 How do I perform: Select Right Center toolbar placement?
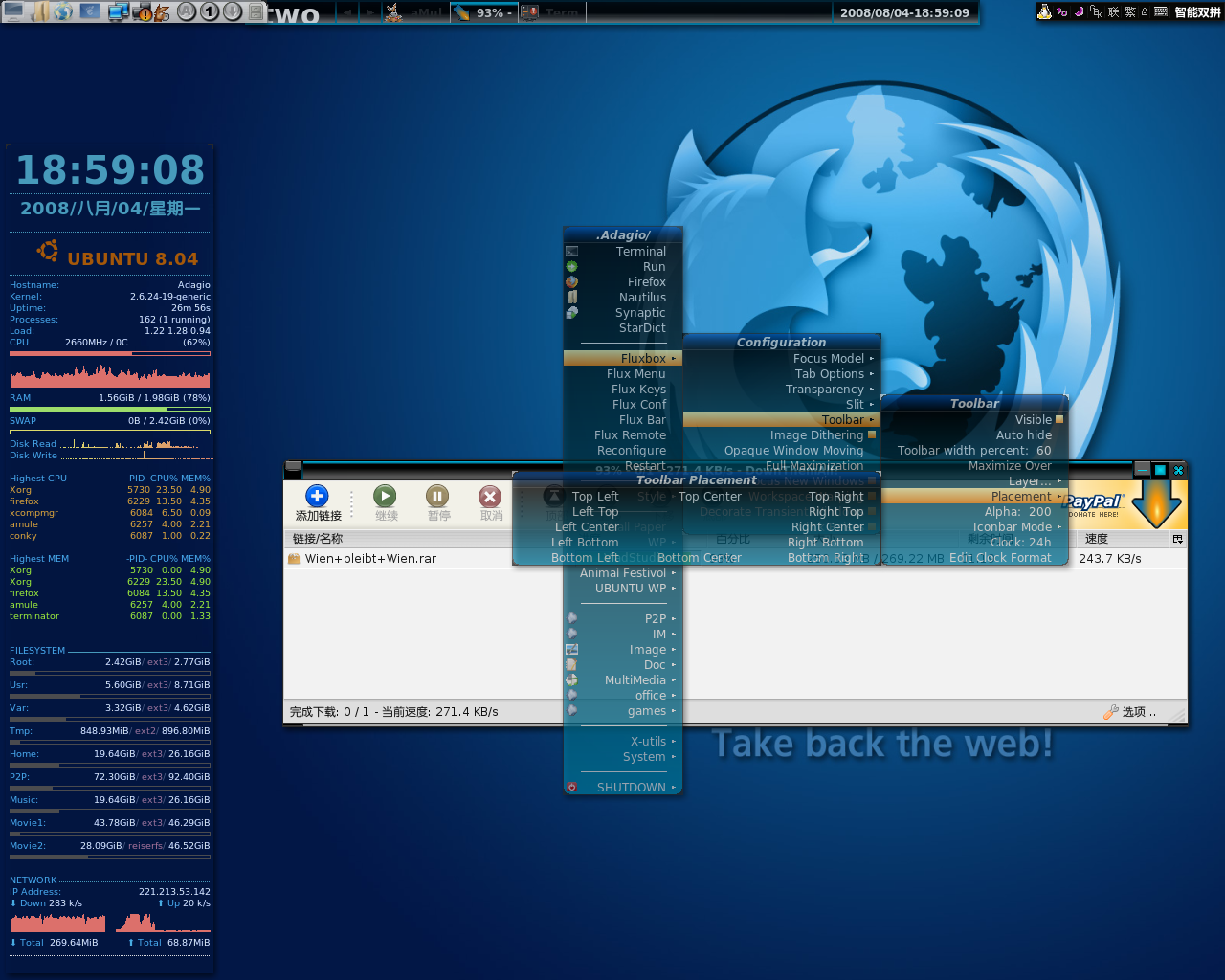[828, 526]
